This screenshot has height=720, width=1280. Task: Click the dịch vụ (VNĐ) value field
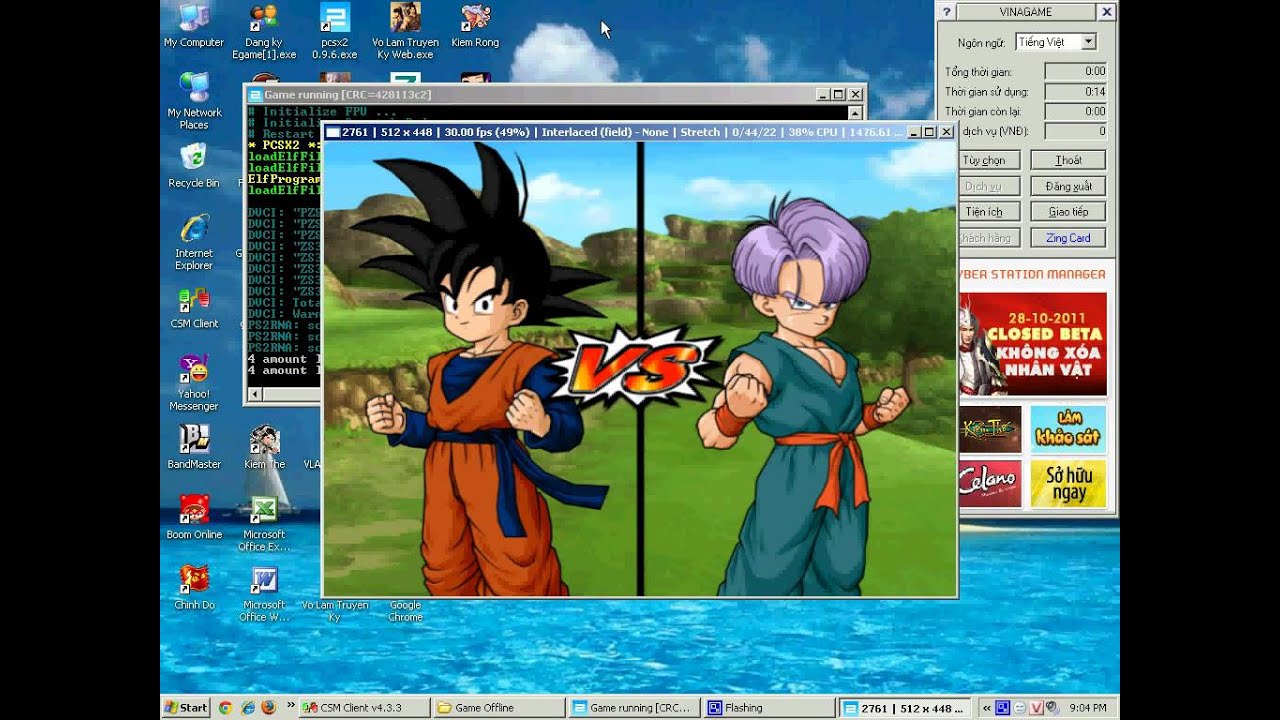tap(1076, 132)
